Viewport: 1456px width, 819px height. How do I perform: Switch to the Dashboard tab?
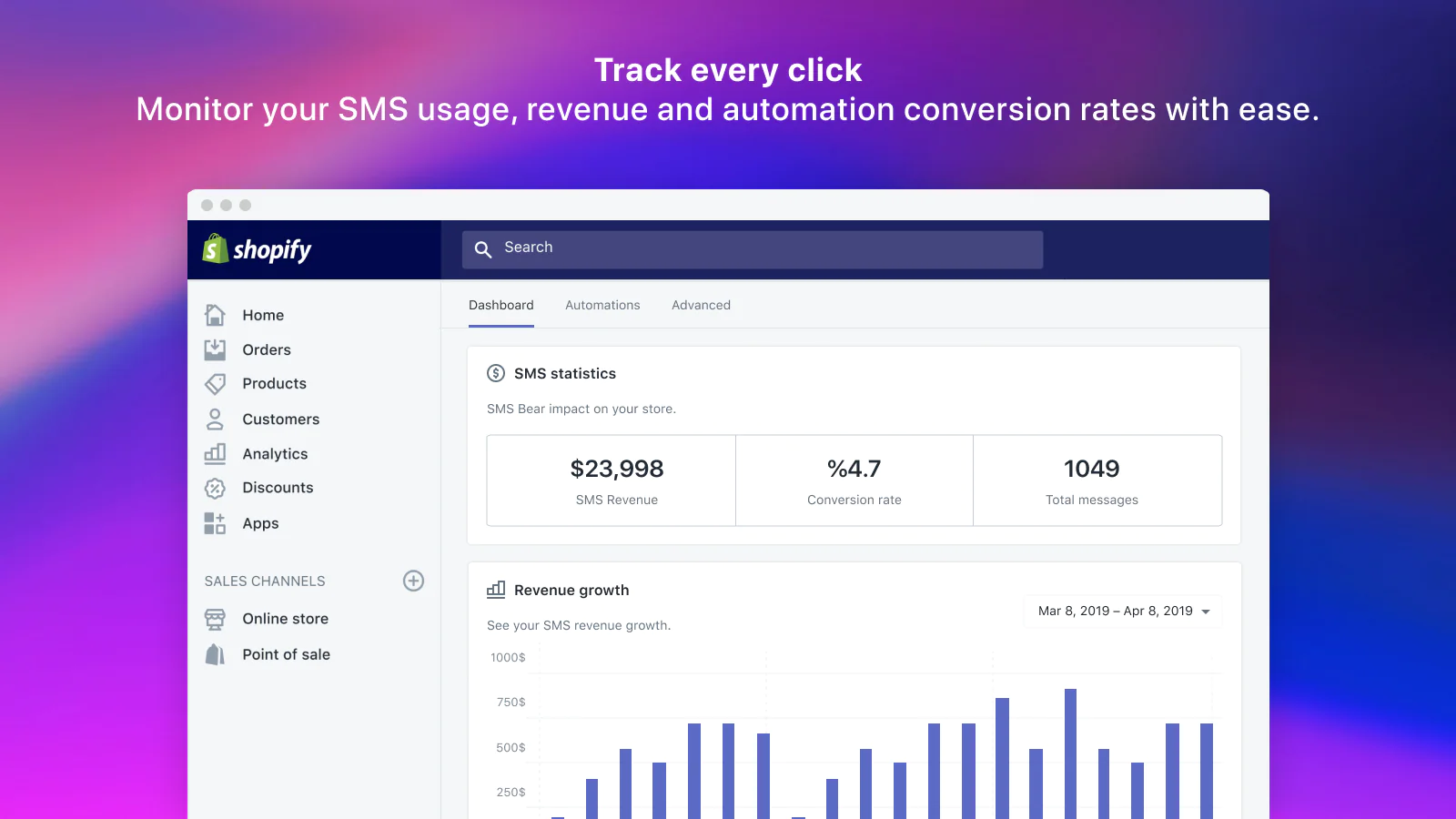[501, 305]
